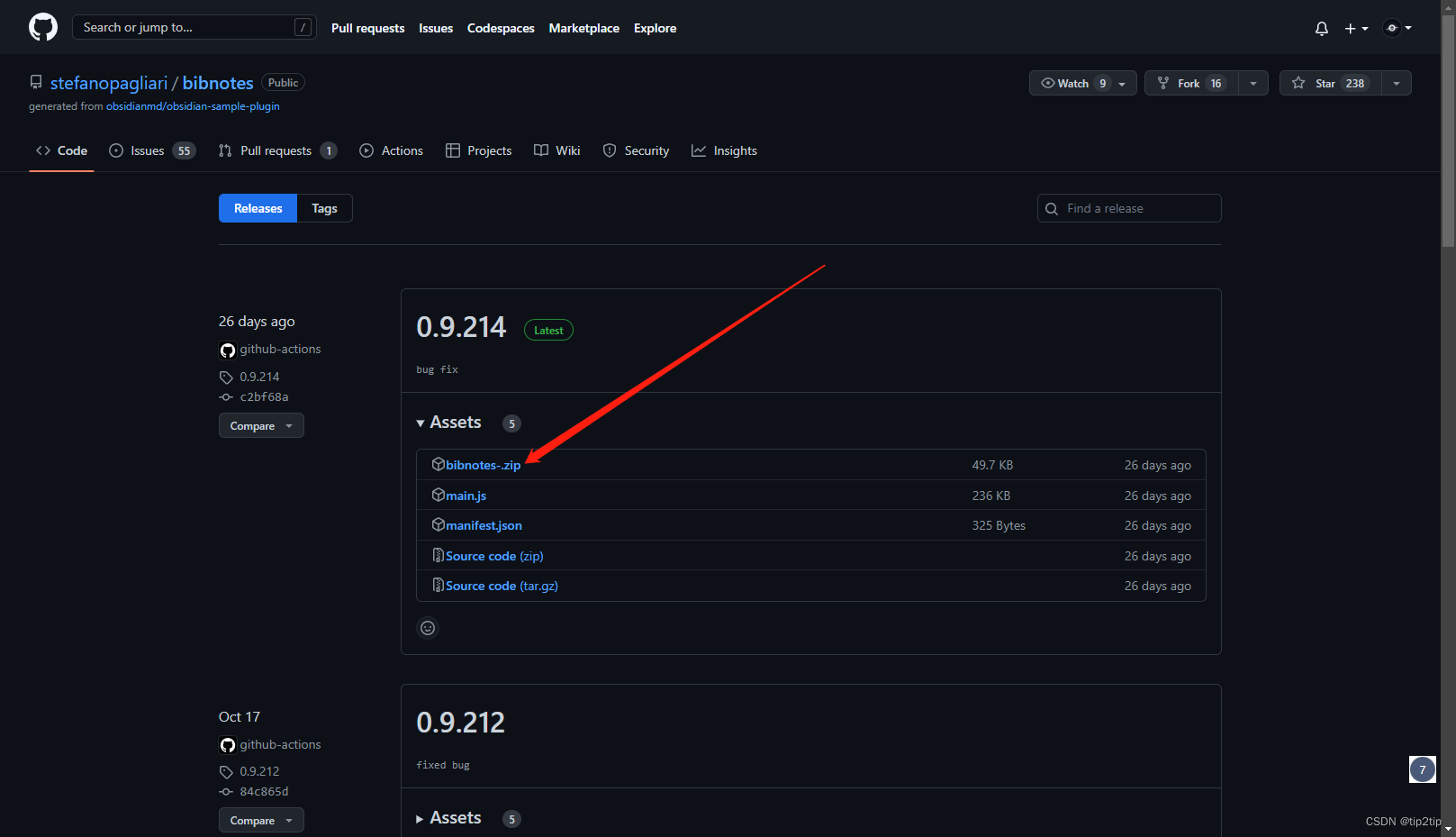
Task: Open Issues in the top navigation
Action: [436, 28]
